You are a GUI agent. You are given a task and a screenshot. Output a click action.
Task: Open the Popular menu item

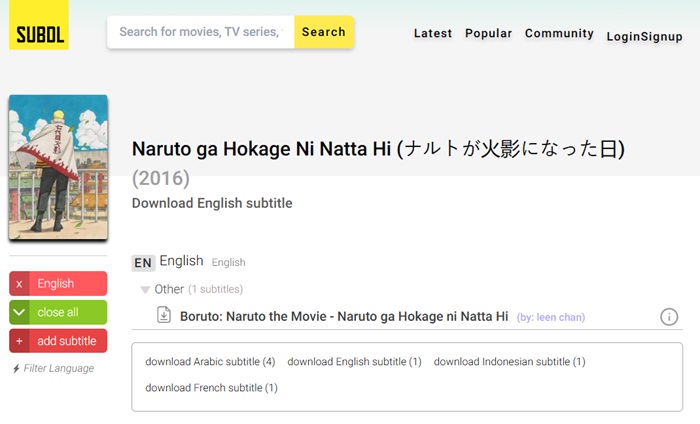pyautogui.click(x=488, y=33)
